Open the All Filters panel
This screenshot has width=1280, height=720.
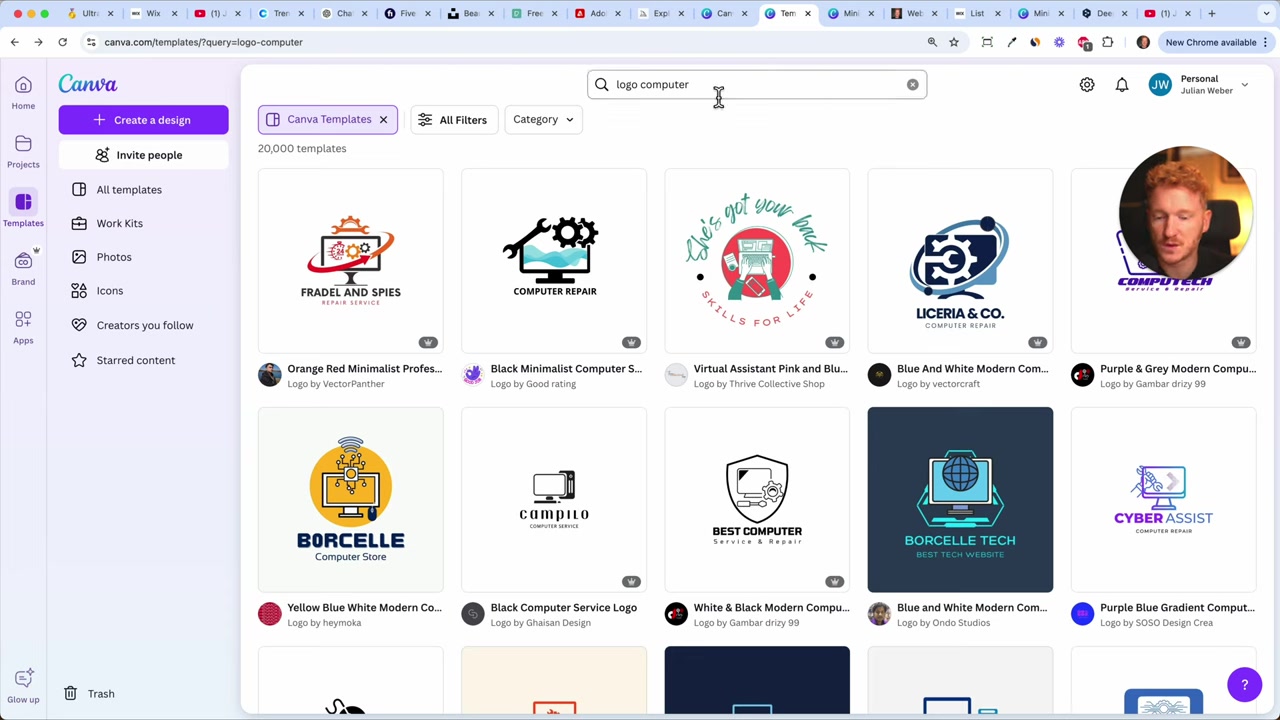[x=453, y=120]
